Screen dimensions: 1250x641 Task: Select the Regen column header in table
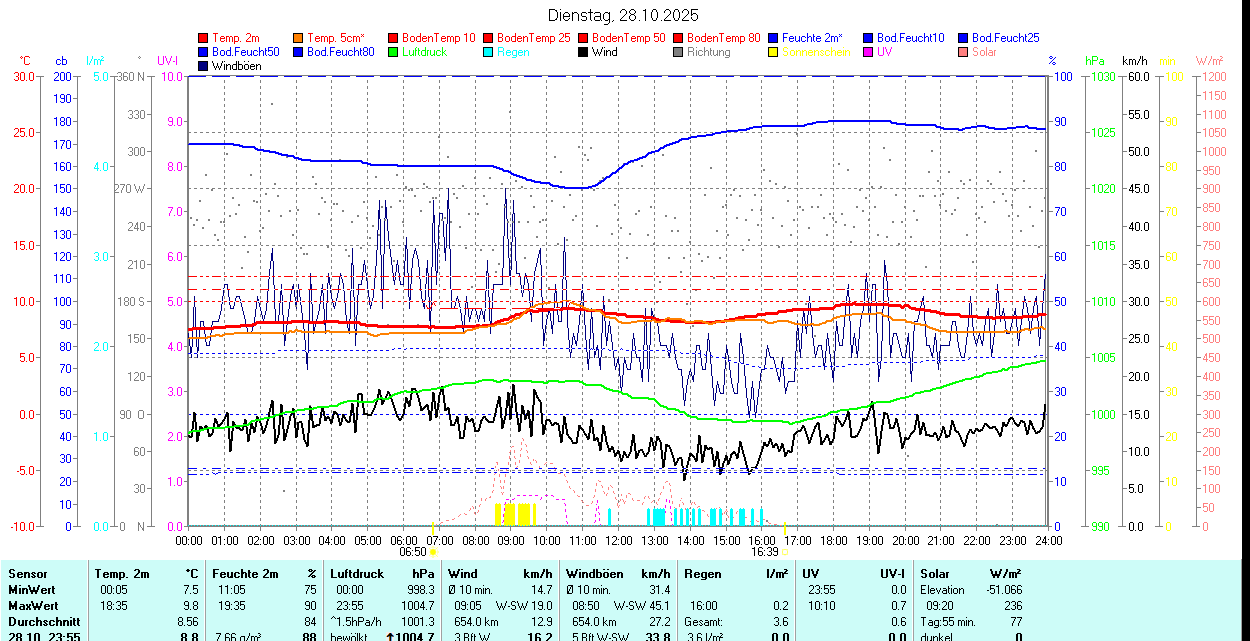[x=704, y=574]
